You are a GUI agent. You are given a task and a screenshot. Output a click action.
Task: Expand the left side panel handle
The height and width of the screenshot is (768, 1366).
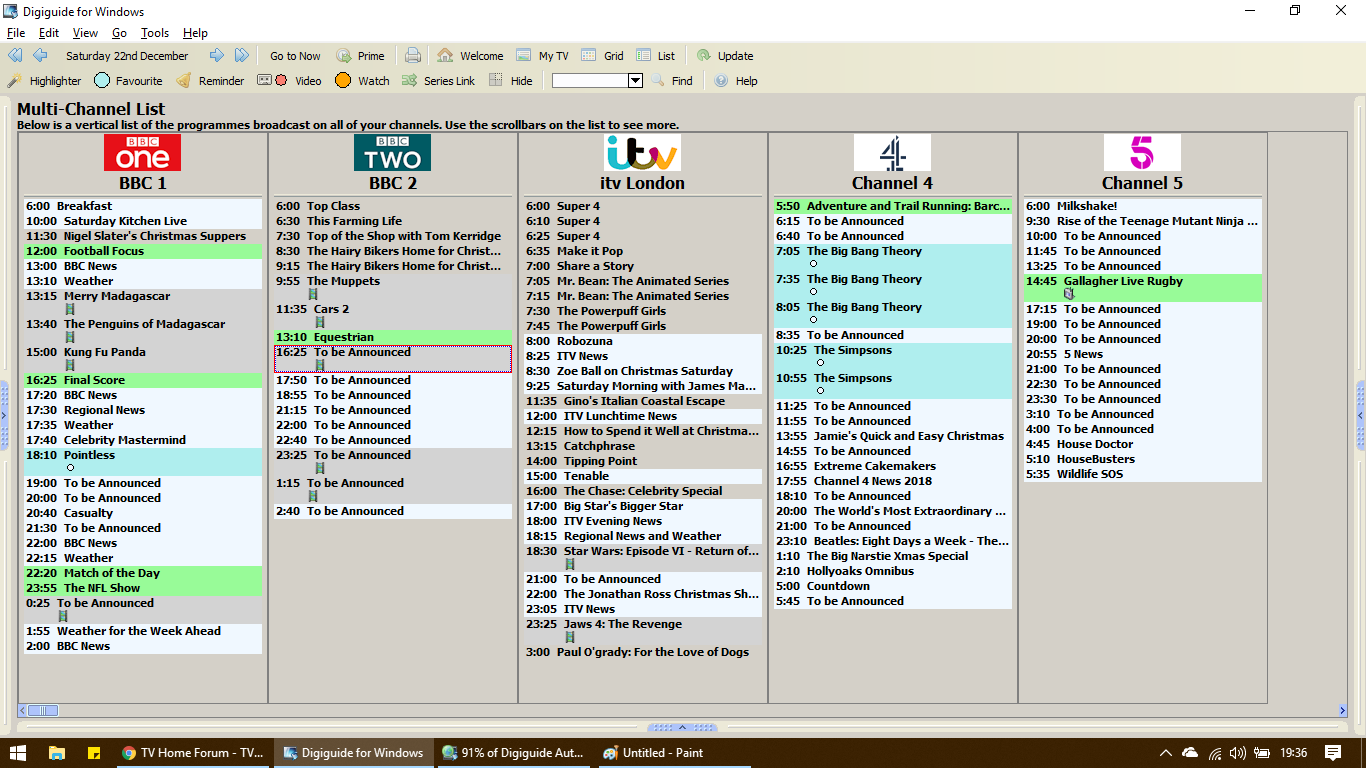(x=4, y=415)
